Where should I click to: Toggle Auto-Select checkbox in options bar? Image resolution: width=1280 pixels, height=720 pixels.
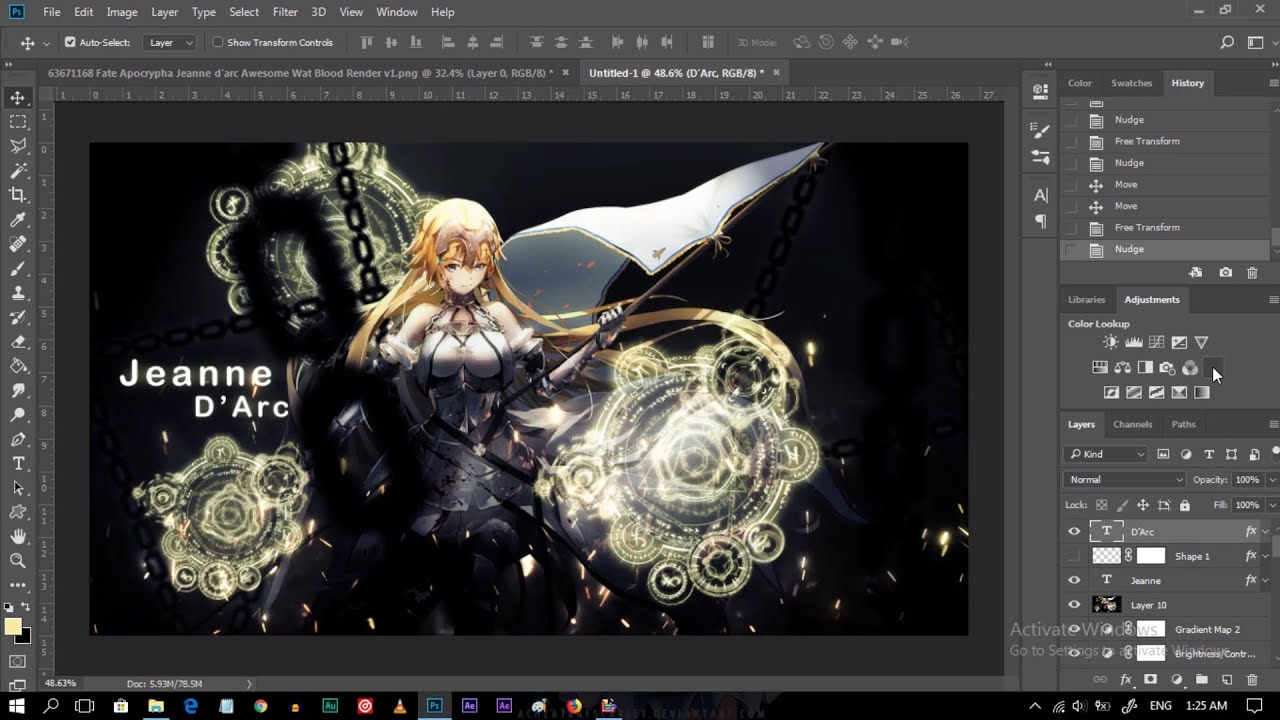70,42
